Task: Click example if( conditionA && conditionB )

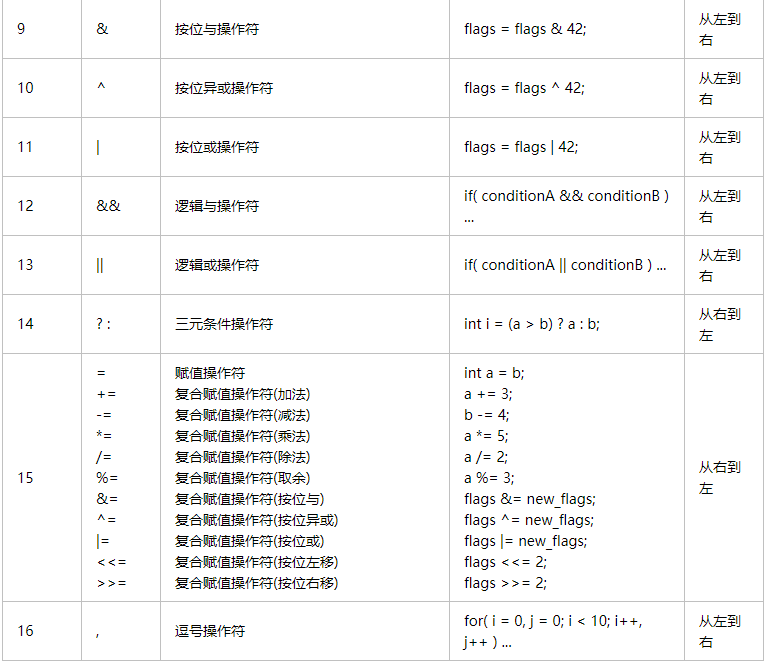Action: 566,196
